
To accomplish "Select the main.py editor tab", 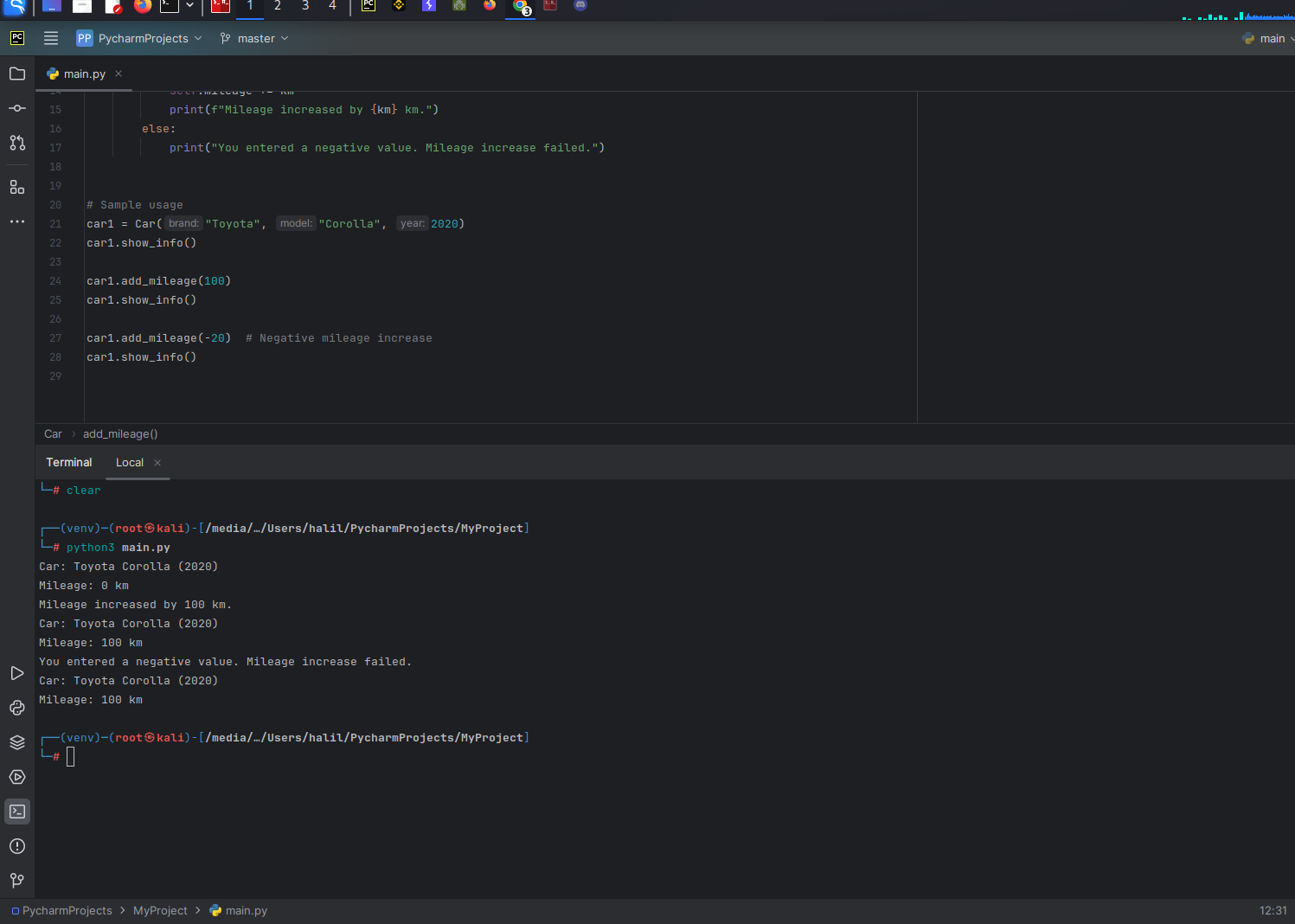I will 82,74.
